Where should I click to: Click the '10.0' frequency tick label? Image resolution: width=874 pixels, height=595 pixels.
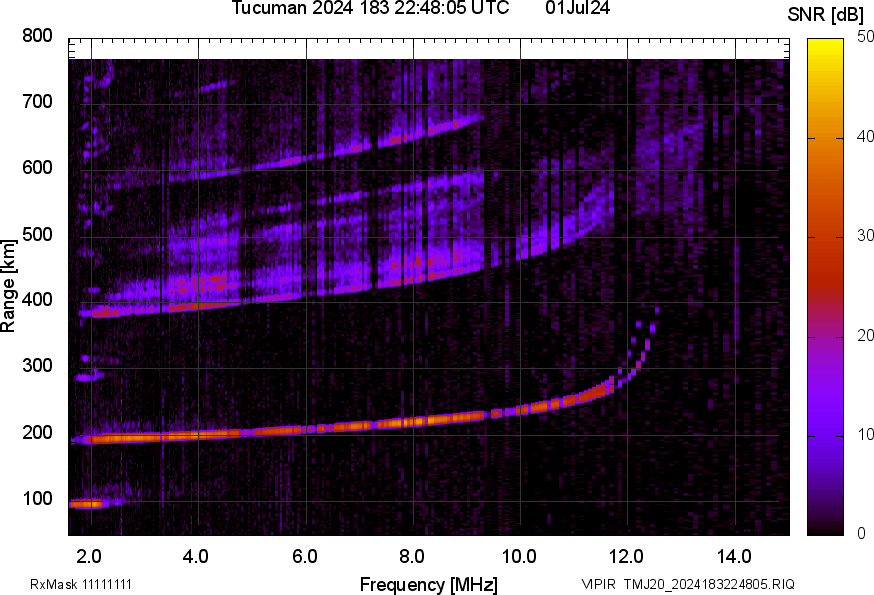coord(519,556)
